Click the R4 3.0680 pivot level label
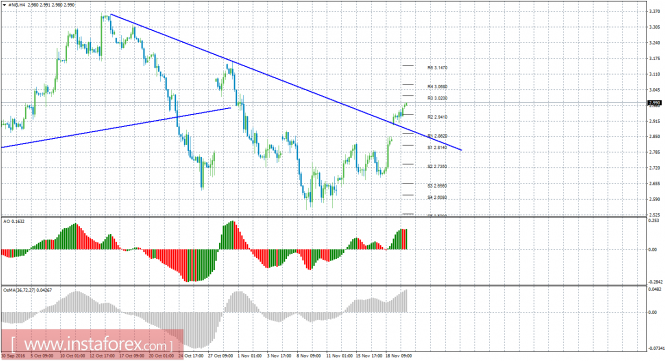 437,87
